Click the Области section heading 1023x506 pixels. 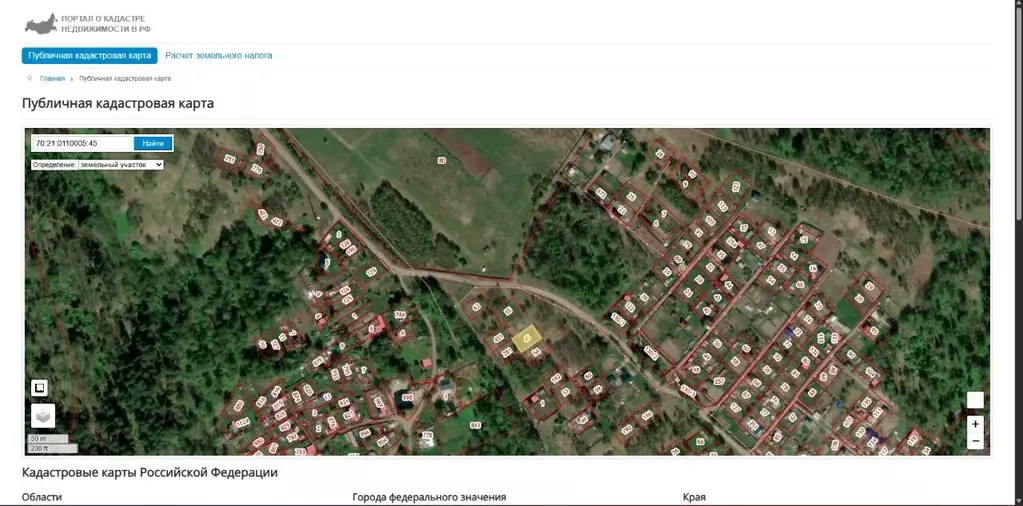click(42, 498)
